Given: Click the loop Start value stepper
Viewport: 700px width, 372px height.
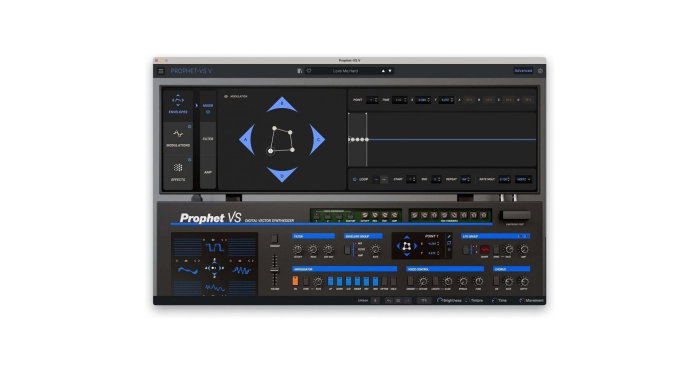Looking at the screenshot, I should coord(411,180).
